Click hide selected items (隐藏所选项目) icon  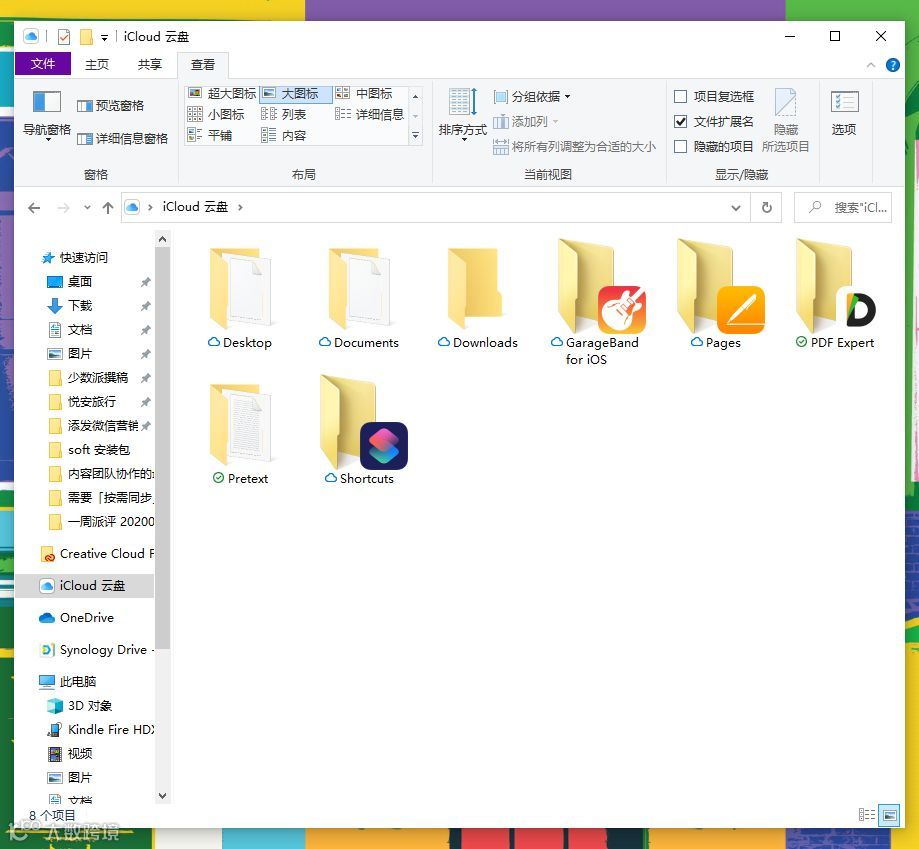coord(785,102)
